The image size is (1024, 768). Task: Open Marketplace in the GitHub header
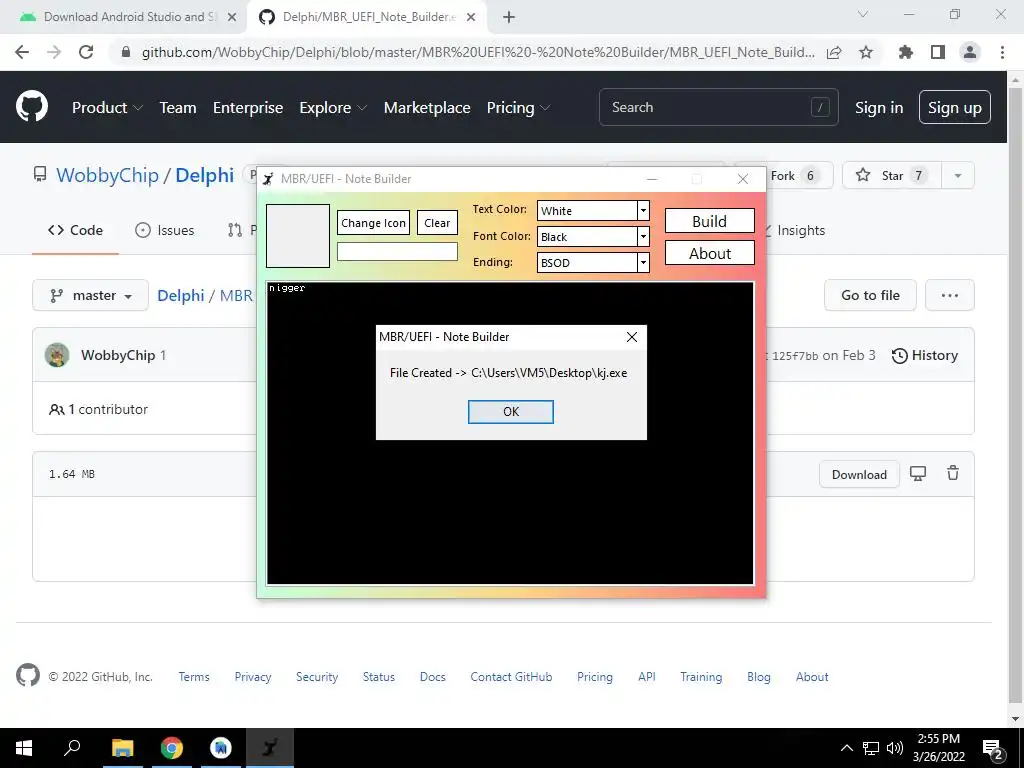(427, 108)
